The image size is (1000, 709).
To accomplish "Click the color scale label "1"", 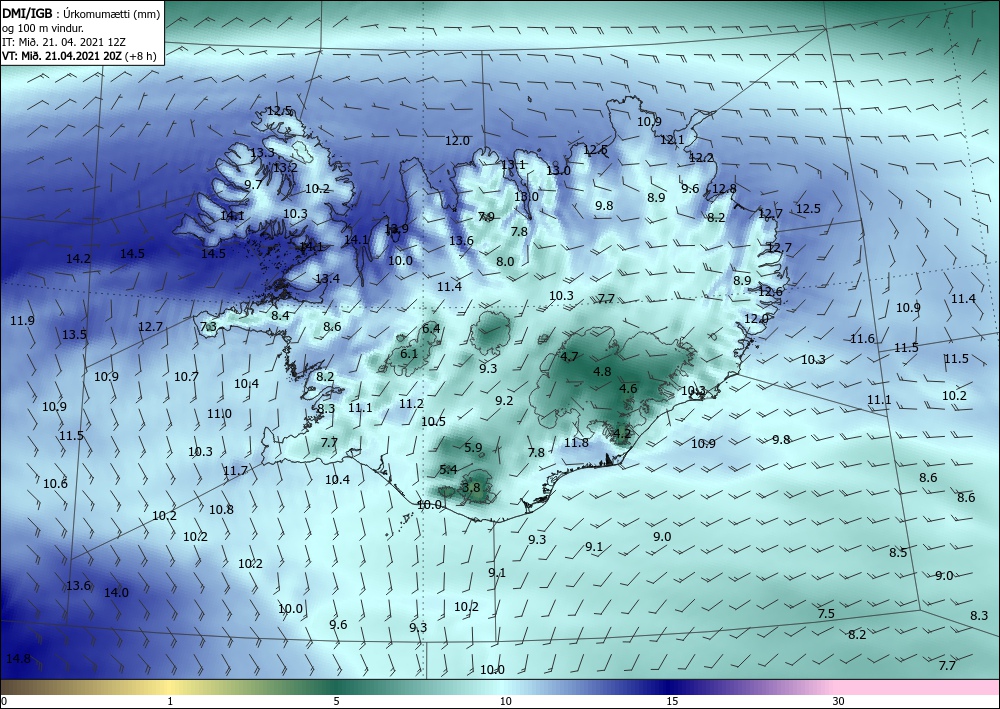I will coord(170,702).
